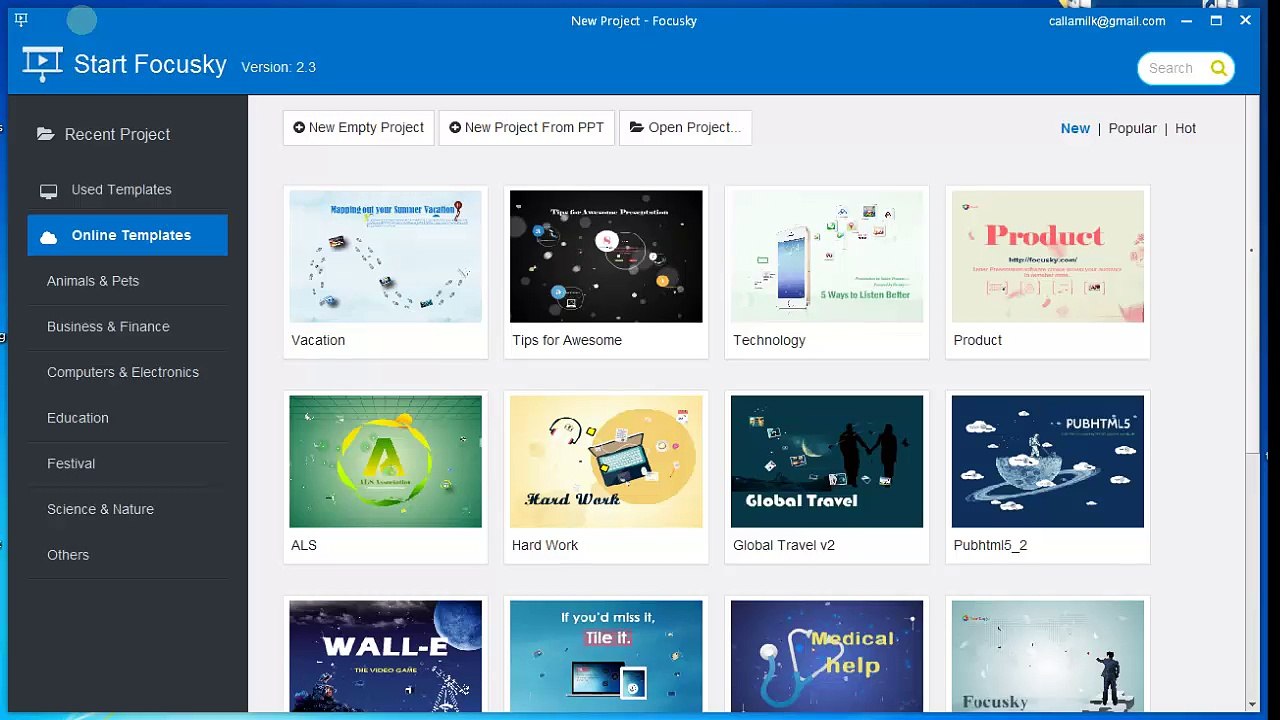Open the Focusky figure template thumbnail
This screenshot has height=720, width=1280.
pos(1048,656)
